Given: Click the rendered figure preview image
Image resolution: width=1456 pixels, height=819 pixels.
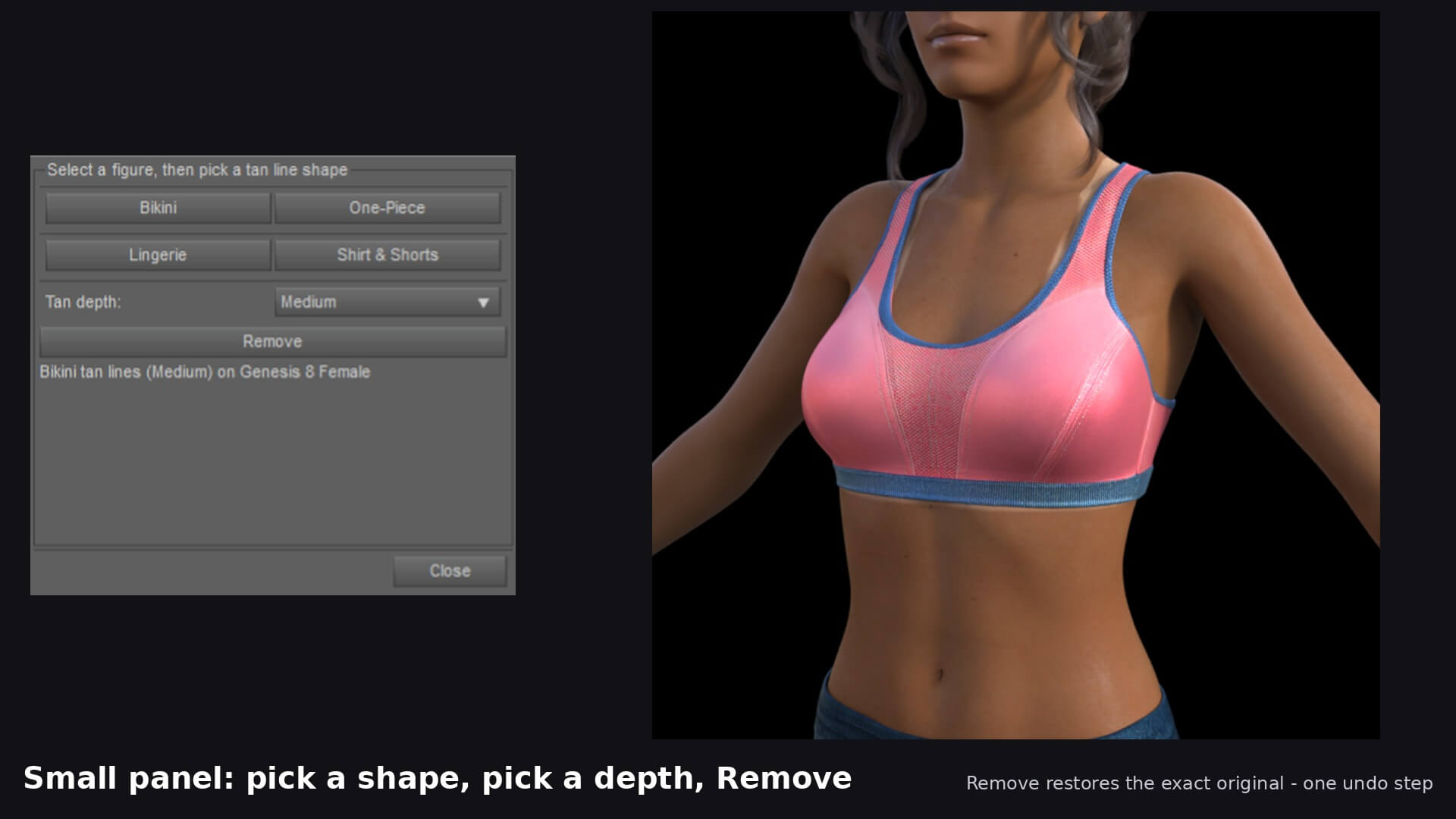Looking at the screenshot, I should tap(1015, 375).
